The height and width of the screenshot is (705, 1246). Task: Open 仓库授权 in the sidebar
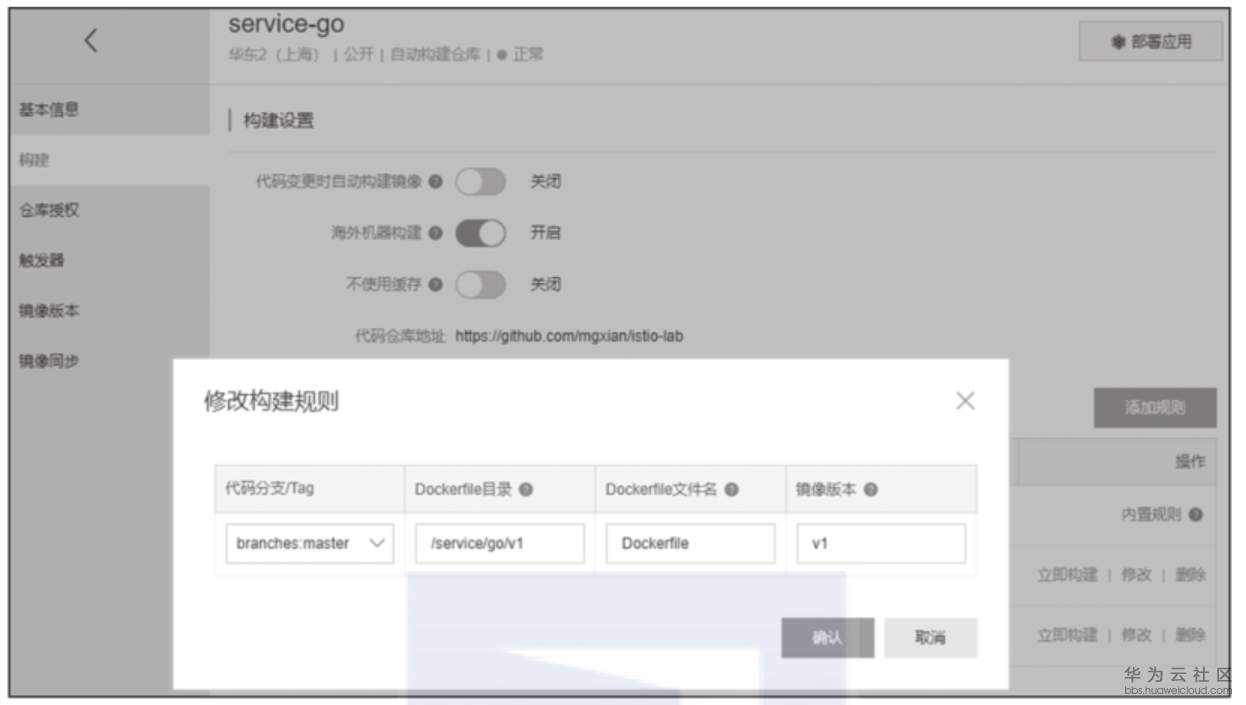109,210
